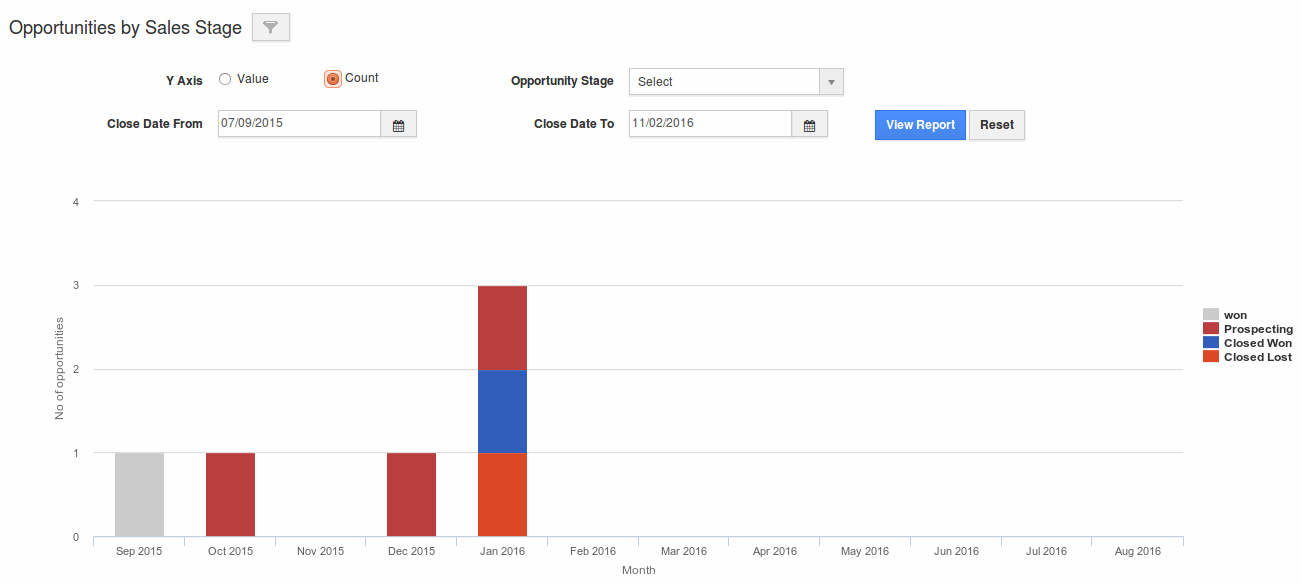Click the blue Closed Won legend swatch
This screenshot has width=1301, height=585.
[x=1210, y=343]
